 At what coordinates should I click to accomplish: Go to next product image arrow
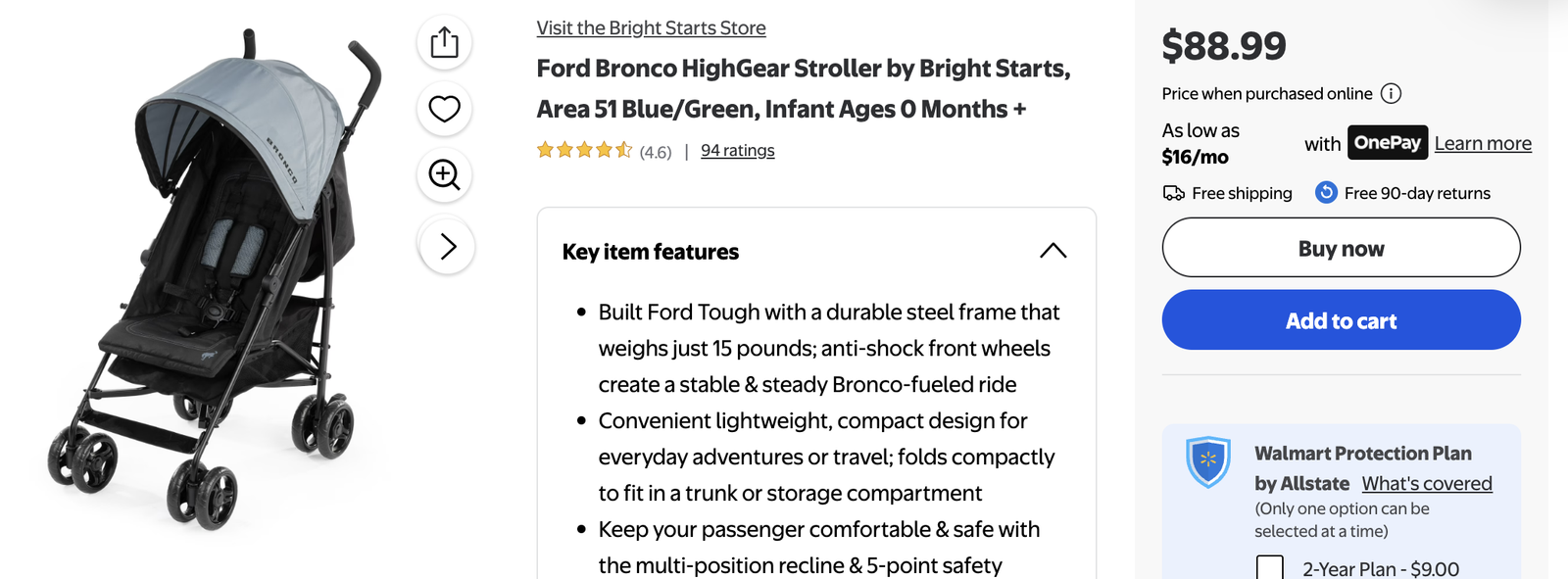pos(448,246)
